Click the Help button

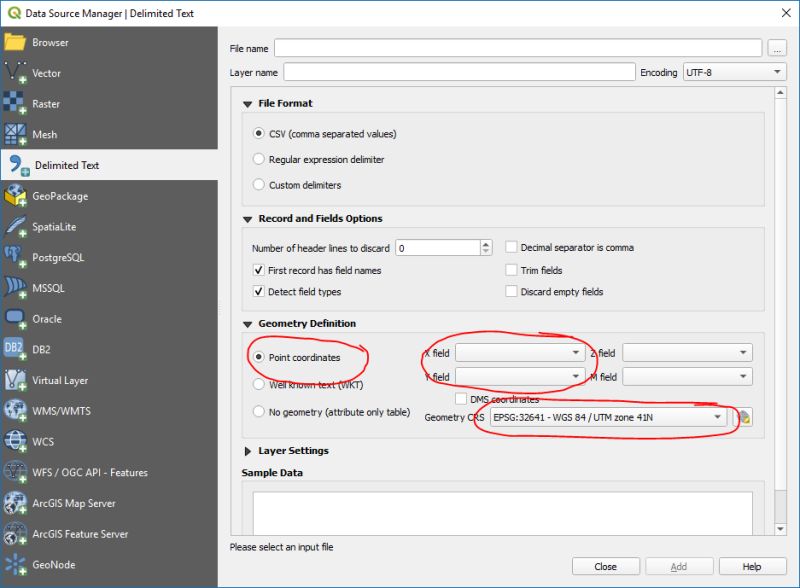point(750,565)
